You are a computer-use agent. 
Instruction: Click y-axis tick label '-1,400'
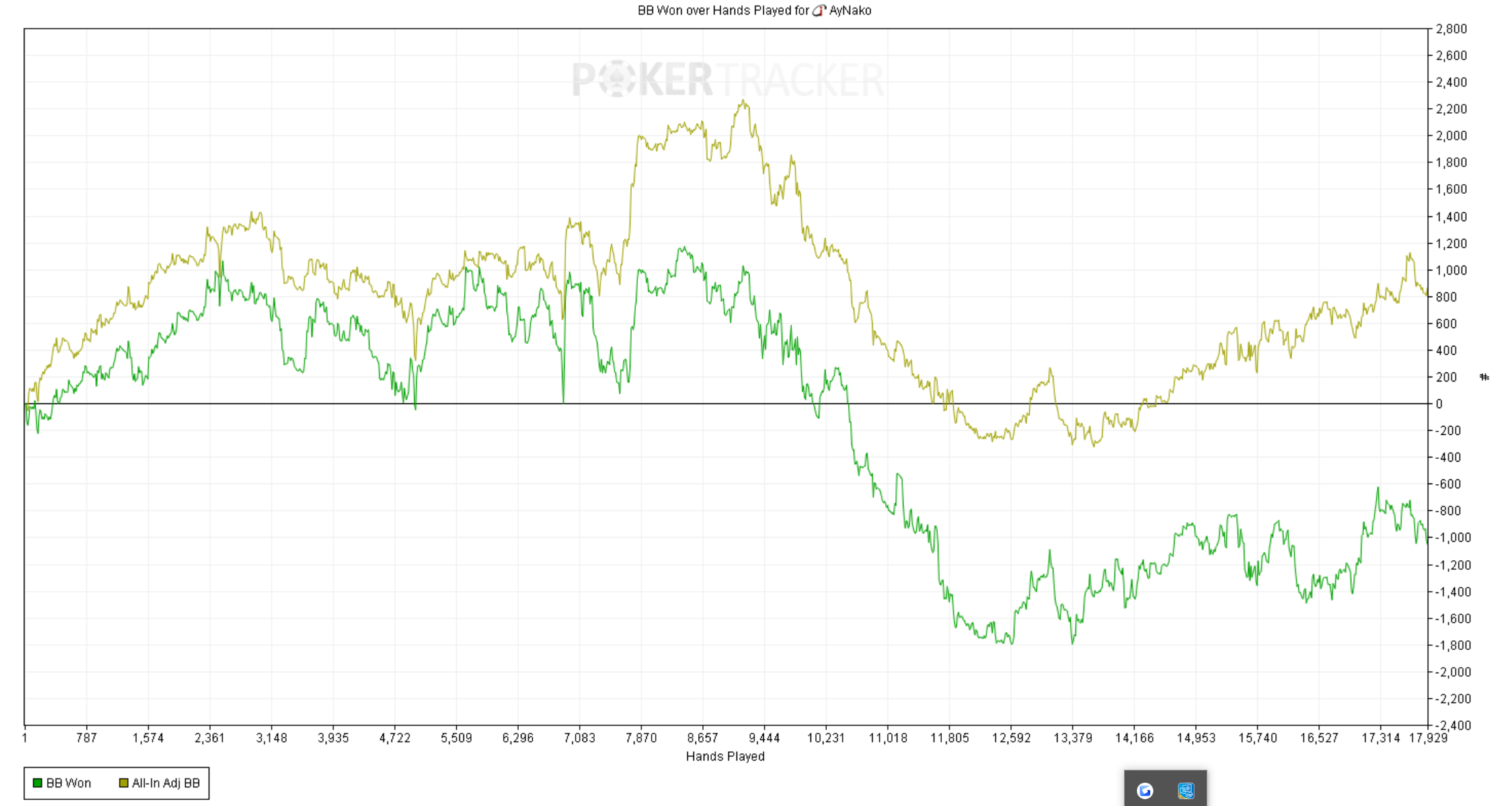click(x=1453, y=592)
